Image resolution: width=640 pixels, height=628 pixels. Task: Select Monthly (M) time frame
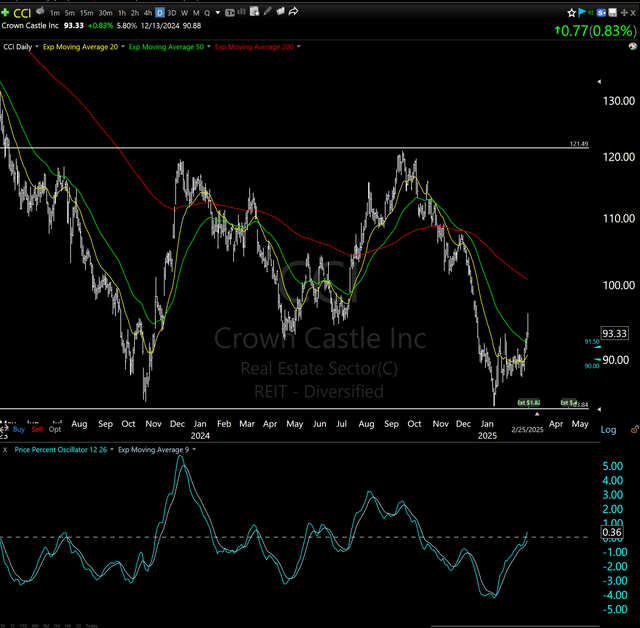tap(196, 13)
